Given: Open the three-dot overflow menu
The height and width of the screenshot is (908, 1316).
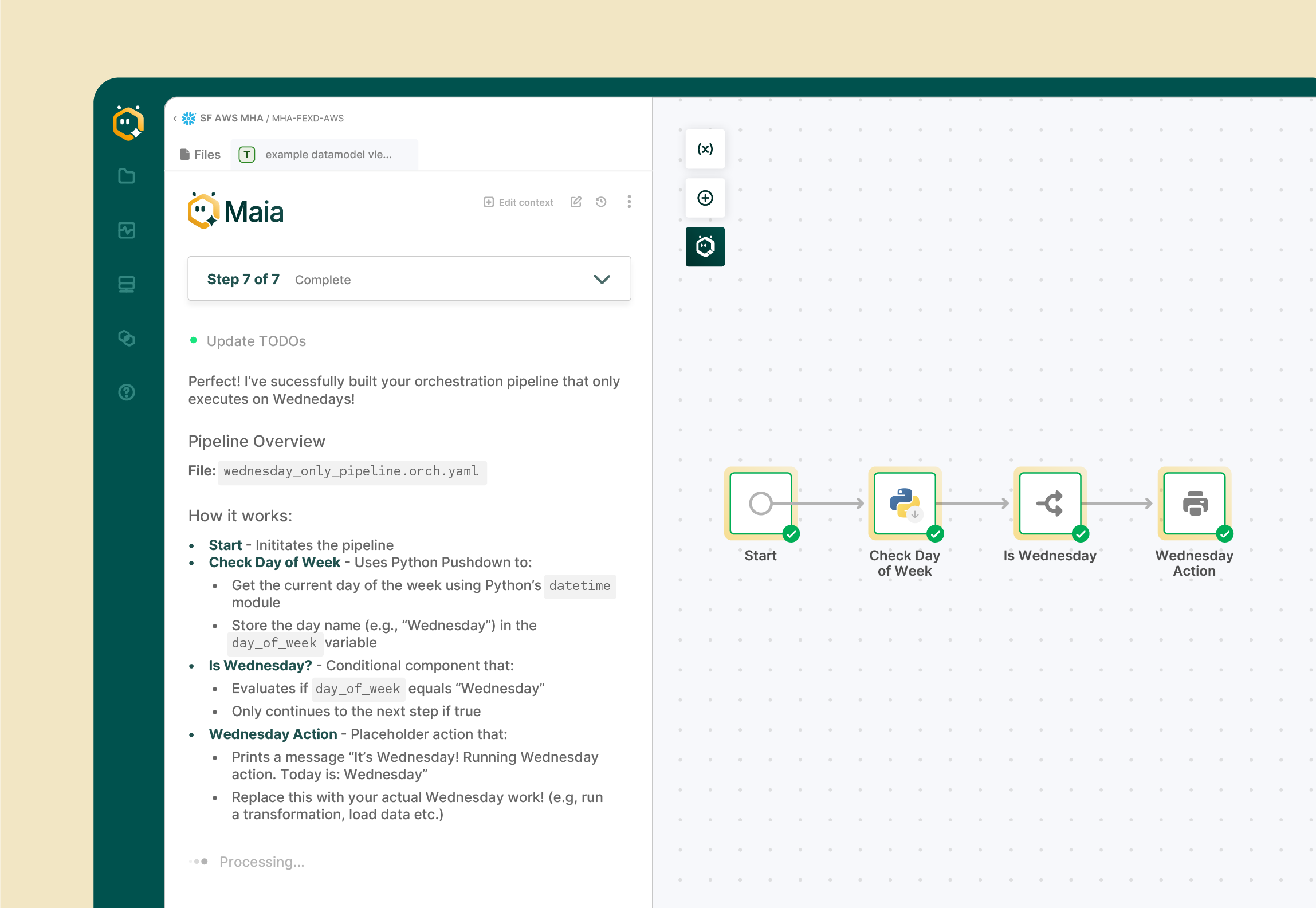Looking at the screenshot, I should click(628, 202).
